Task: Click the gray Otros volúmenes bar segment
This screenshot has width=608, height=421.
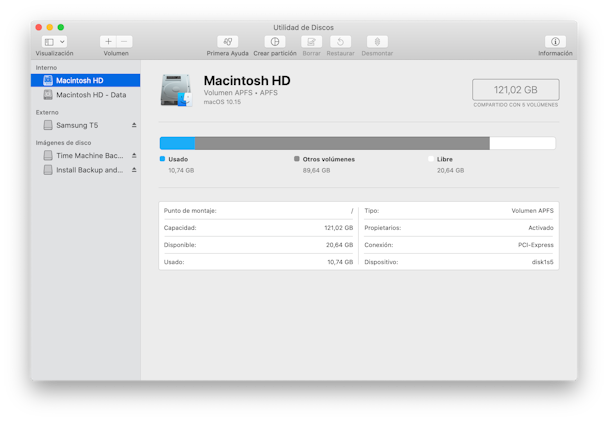Action: [342, 143]
